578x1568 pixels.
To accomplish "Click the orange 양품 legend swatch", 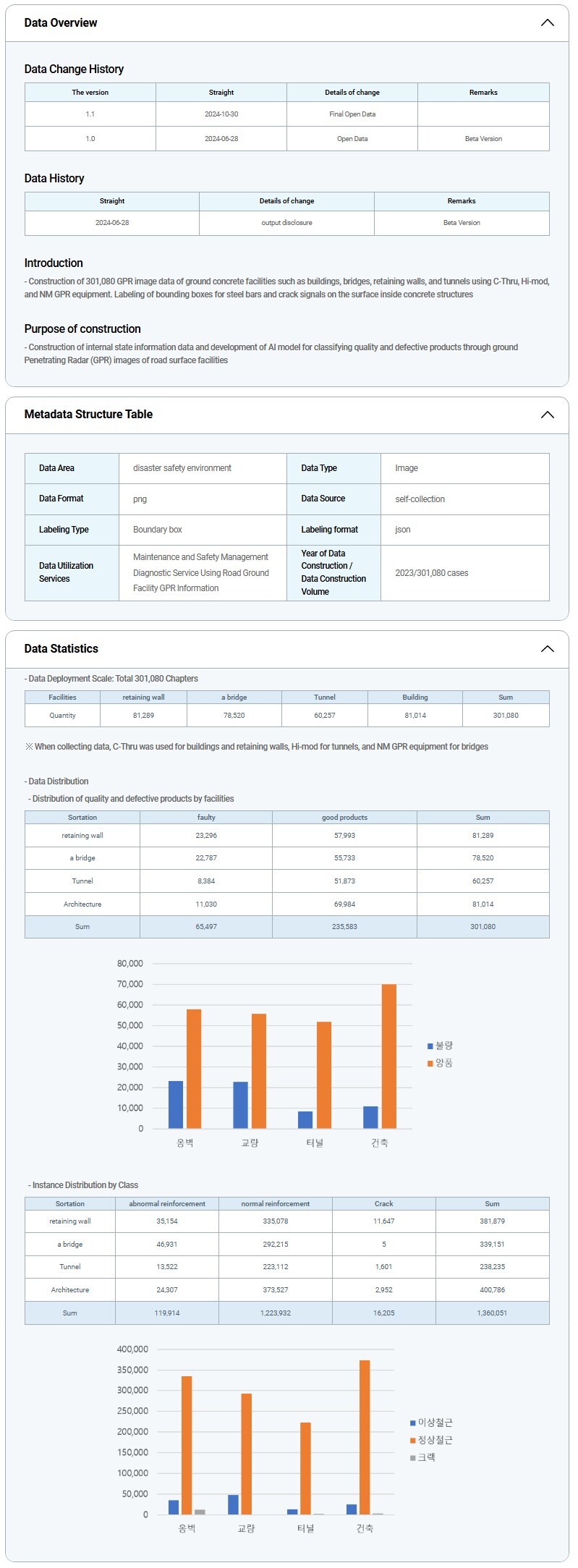I will click(430, 1064).
